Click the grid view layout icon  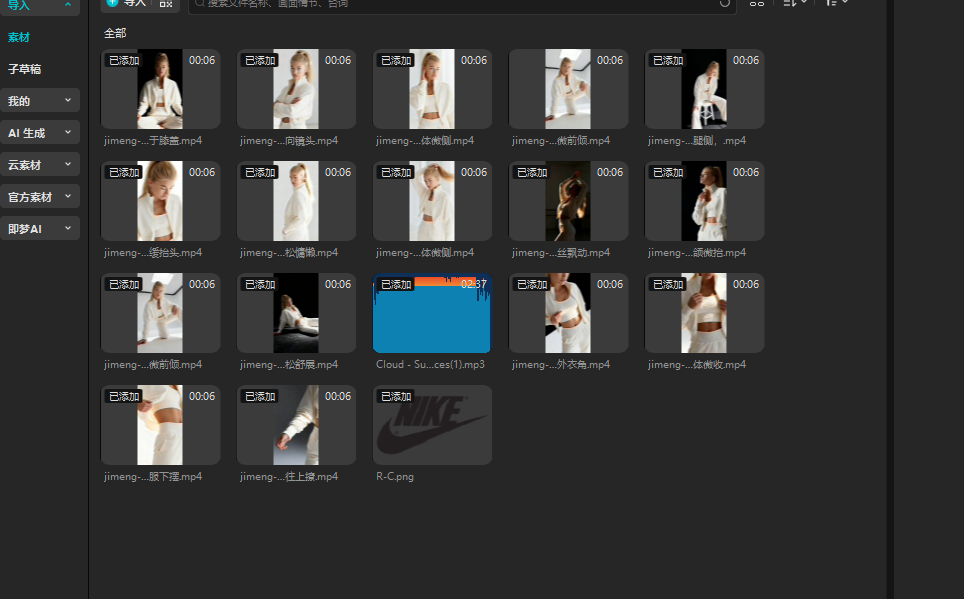tap(757, 3)
